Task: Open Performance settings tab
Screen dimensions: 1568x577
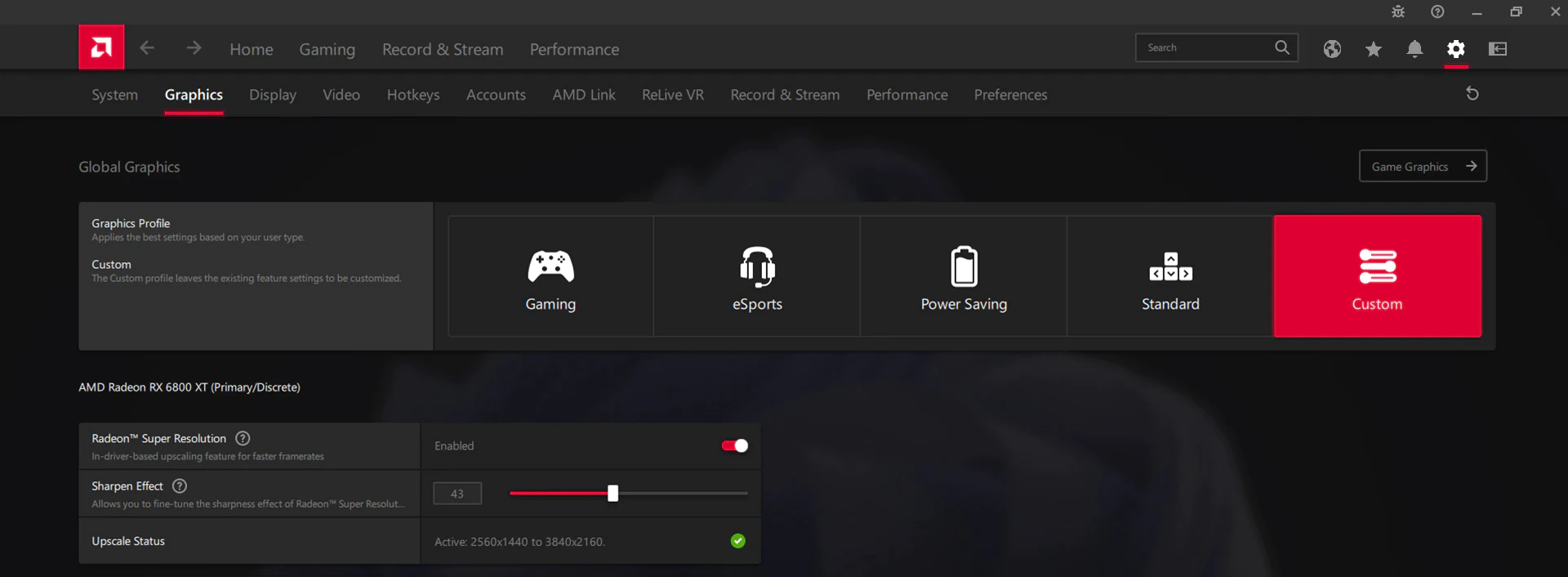Action: click(907, 95)
